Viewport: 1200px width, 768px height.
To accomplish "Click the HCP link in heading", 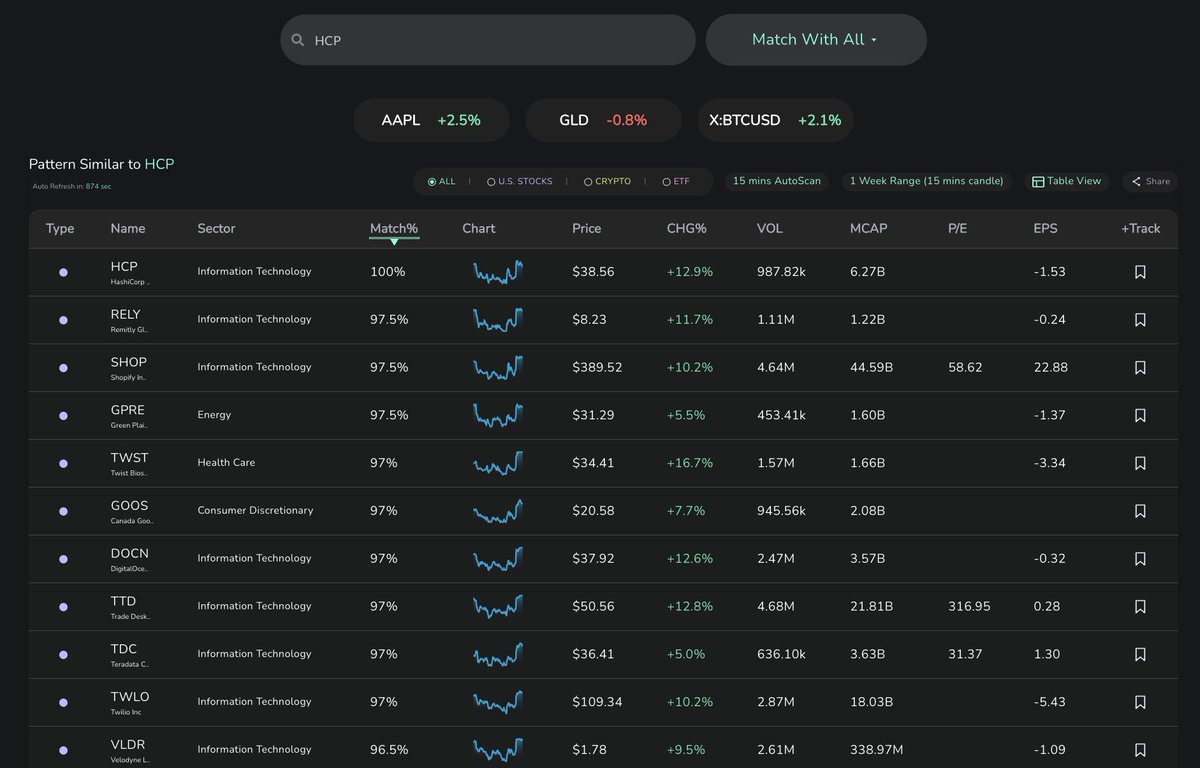I will (x=159, y=164).
